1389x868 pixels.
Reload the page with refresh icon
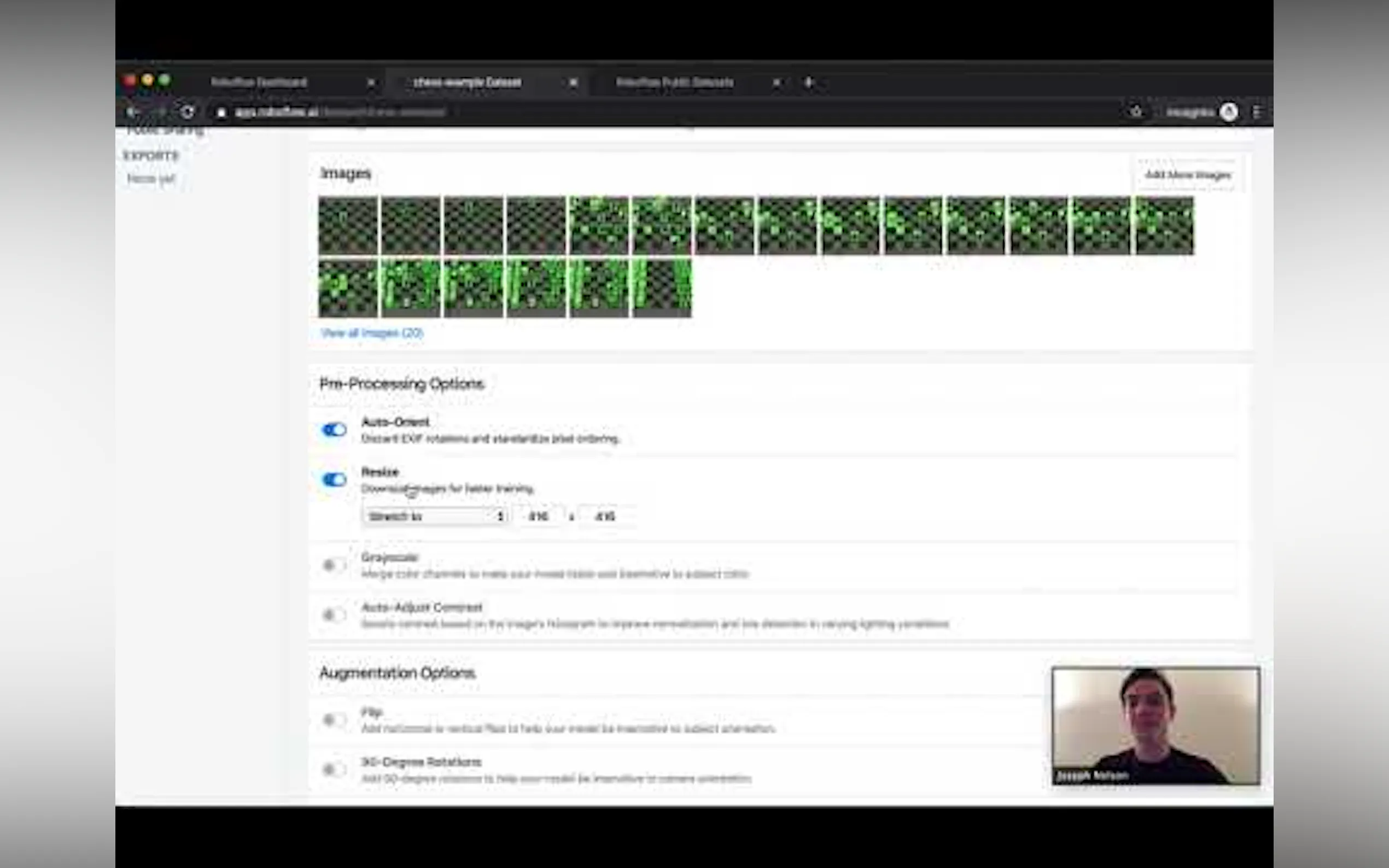pos(187,113)
